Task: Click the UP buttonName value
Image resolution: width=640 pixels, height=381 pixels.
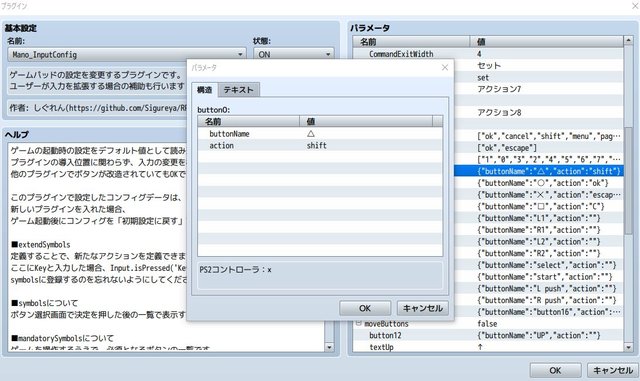Action: click(538, 335)
